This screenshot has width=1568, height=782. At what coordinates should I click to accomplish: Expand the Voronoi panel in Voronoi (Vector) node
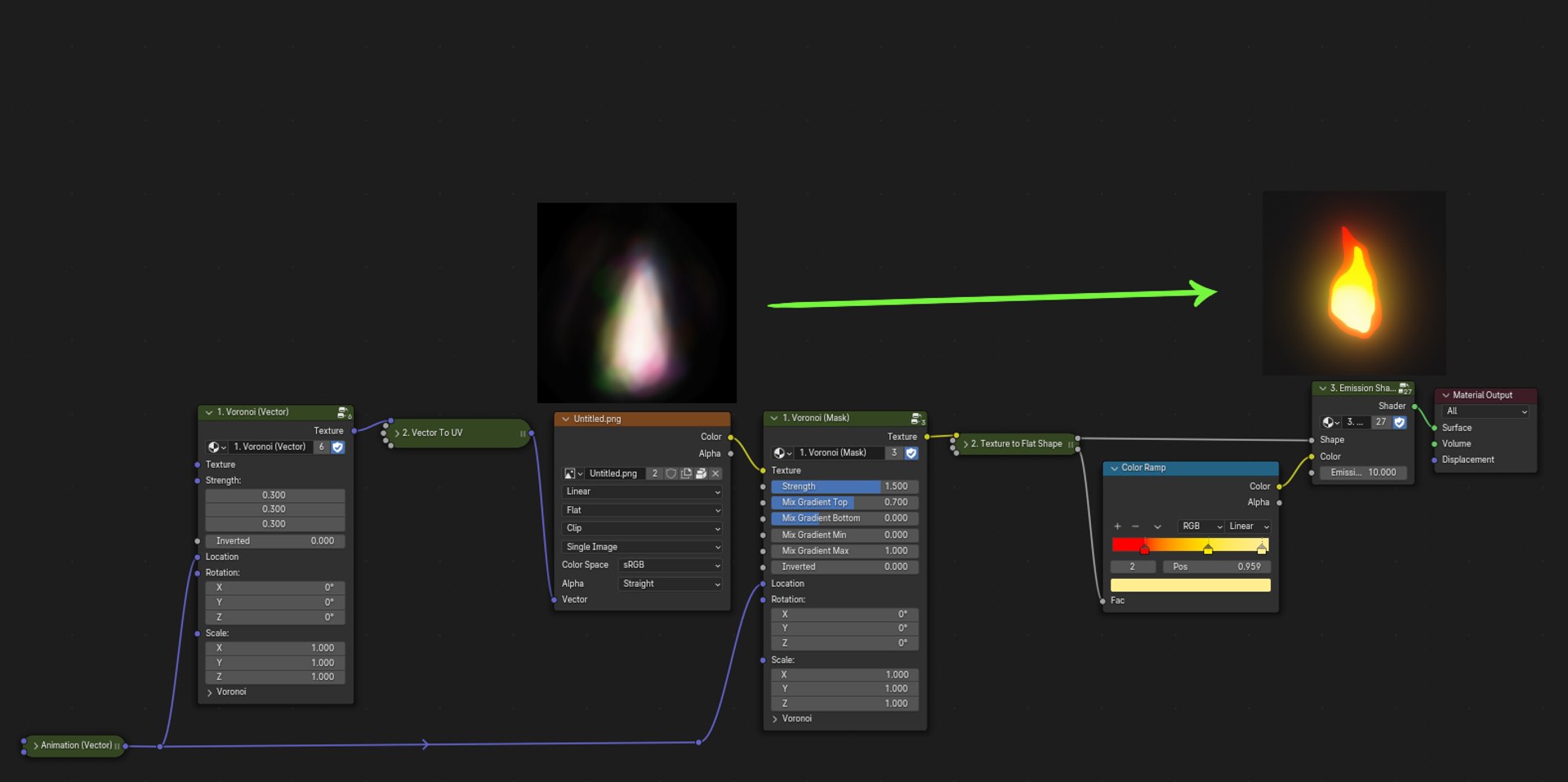[210, 692]
